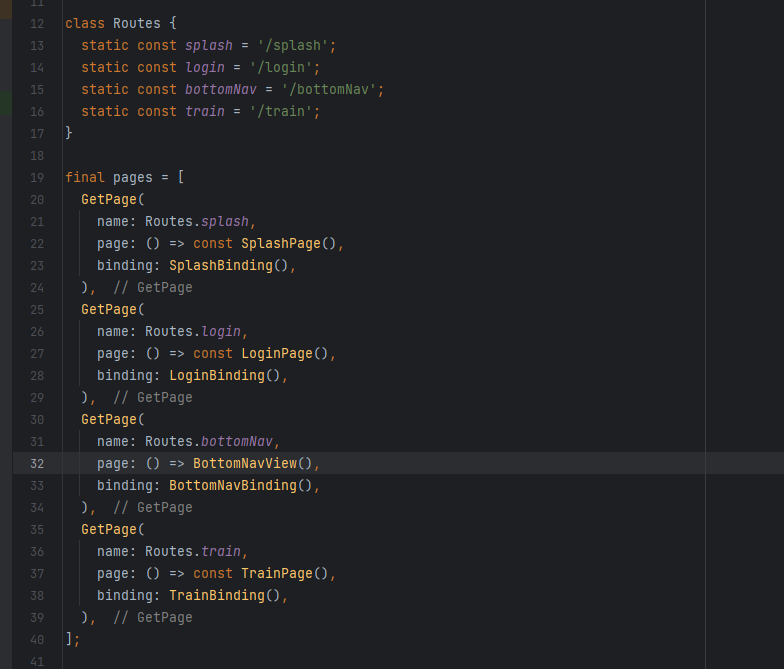The image size is (784, 669).
Task: Click the splash constant '/splash' string
Action: (292, 46)
